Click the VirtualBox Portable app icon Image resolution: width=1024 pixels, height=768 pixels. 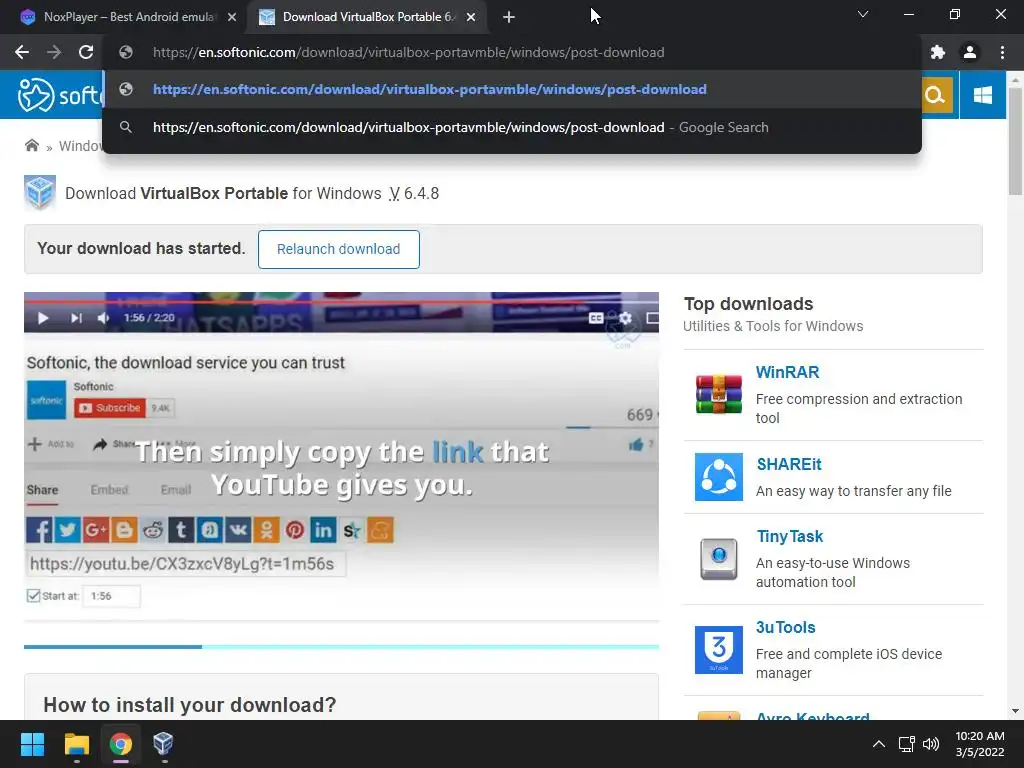(40, 193)
